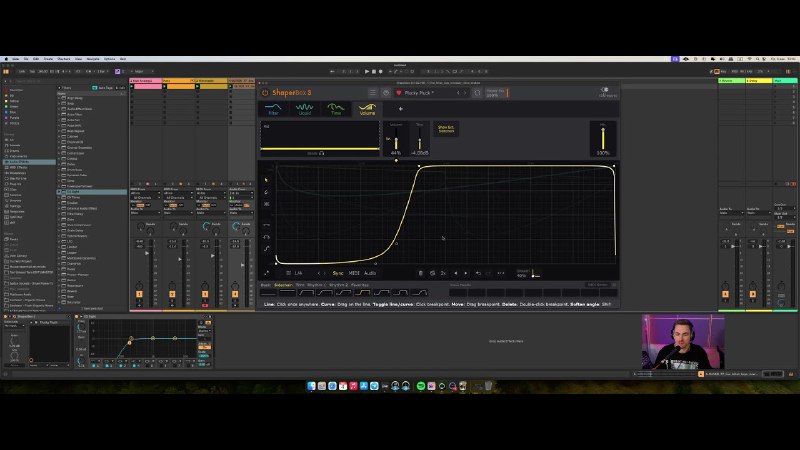This screenshot has height=450, width=800.
Task: Click the undo arrow in the ShaperBox editor
Action: coord(478,273)
